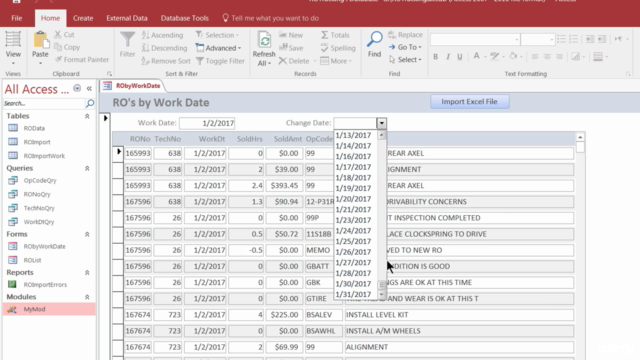
Task: Open the Go To dropdown
Action: coord(405,47)
